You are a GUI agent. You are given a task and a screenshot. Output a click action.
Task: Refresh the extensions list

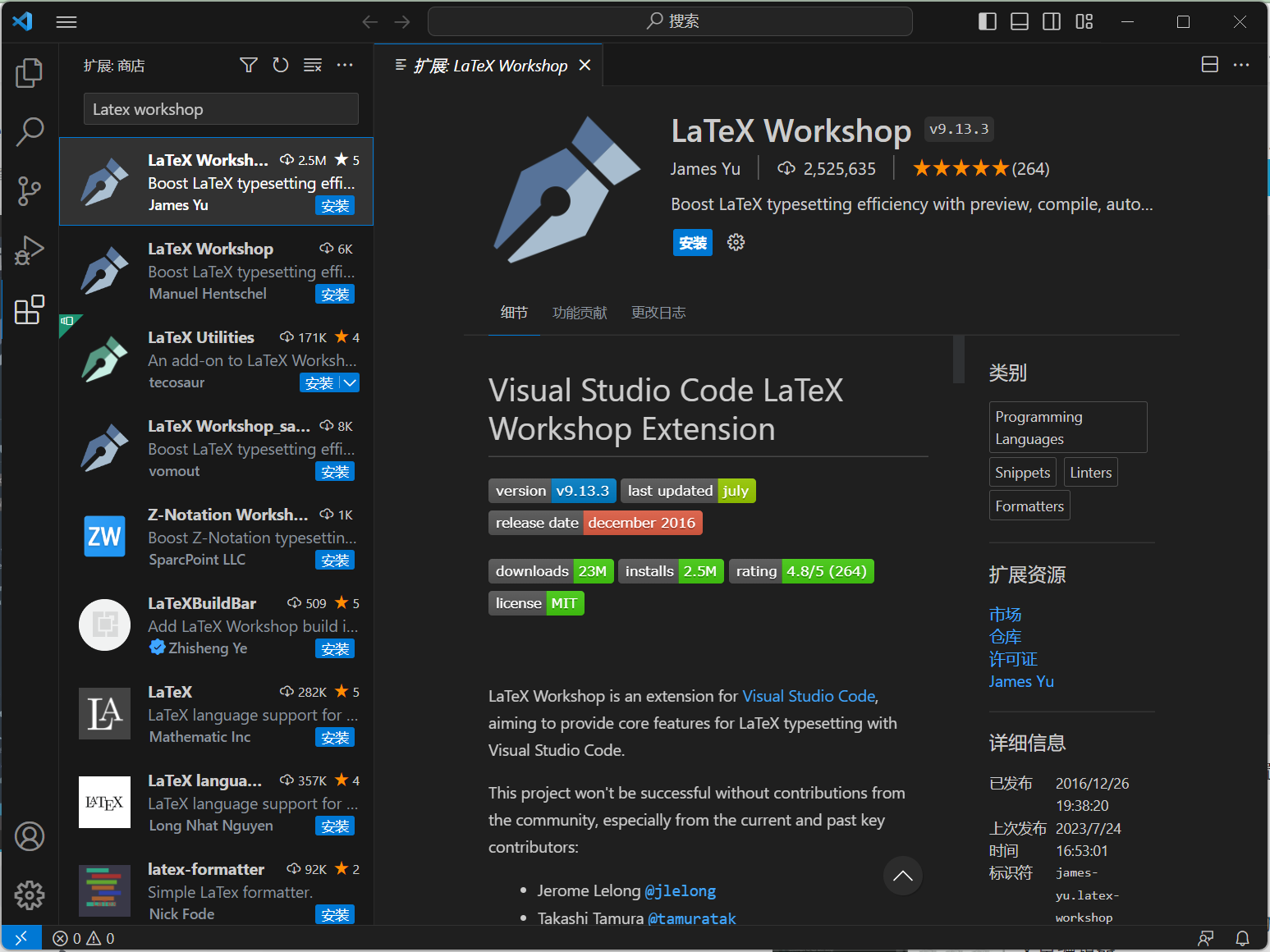[x=281, y=65]
